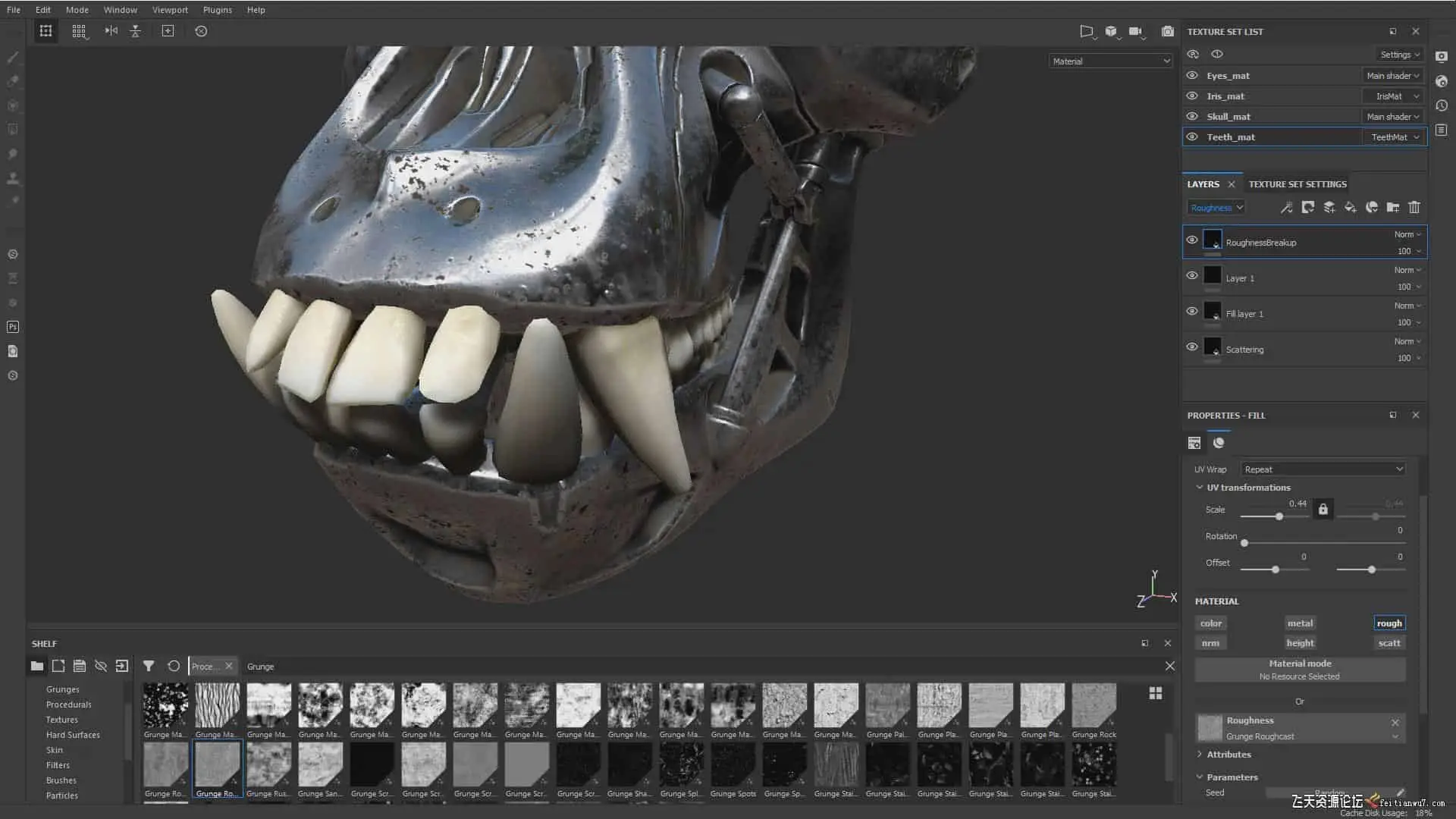Select the Grunge Rock thumbnail in the shelf

pos(1094,706)
